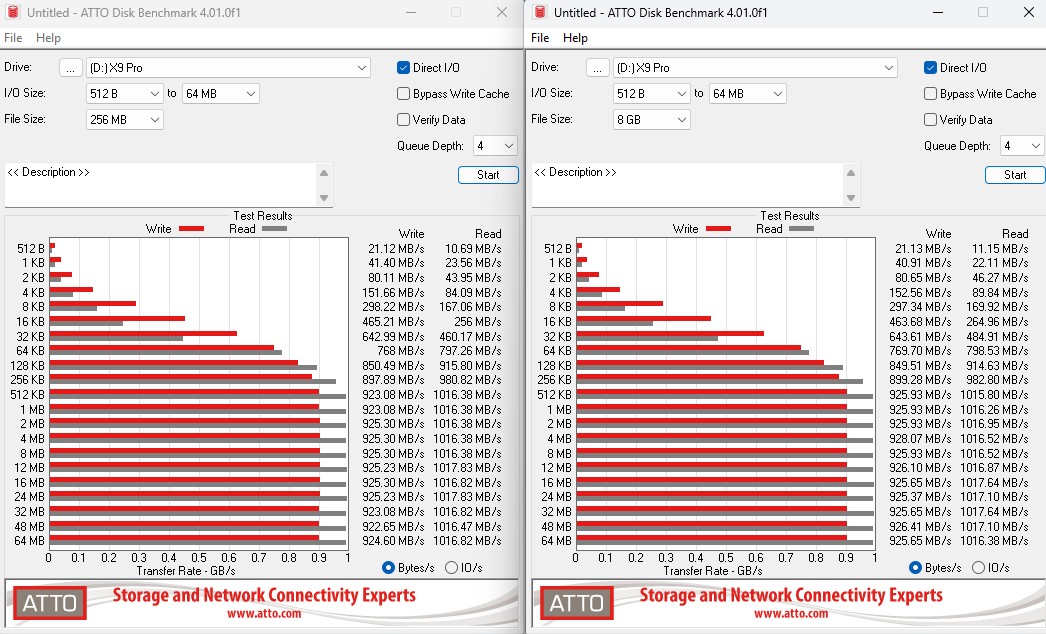Open Help menu in right window
1046x634 pixels.
(x=575, y=37)
